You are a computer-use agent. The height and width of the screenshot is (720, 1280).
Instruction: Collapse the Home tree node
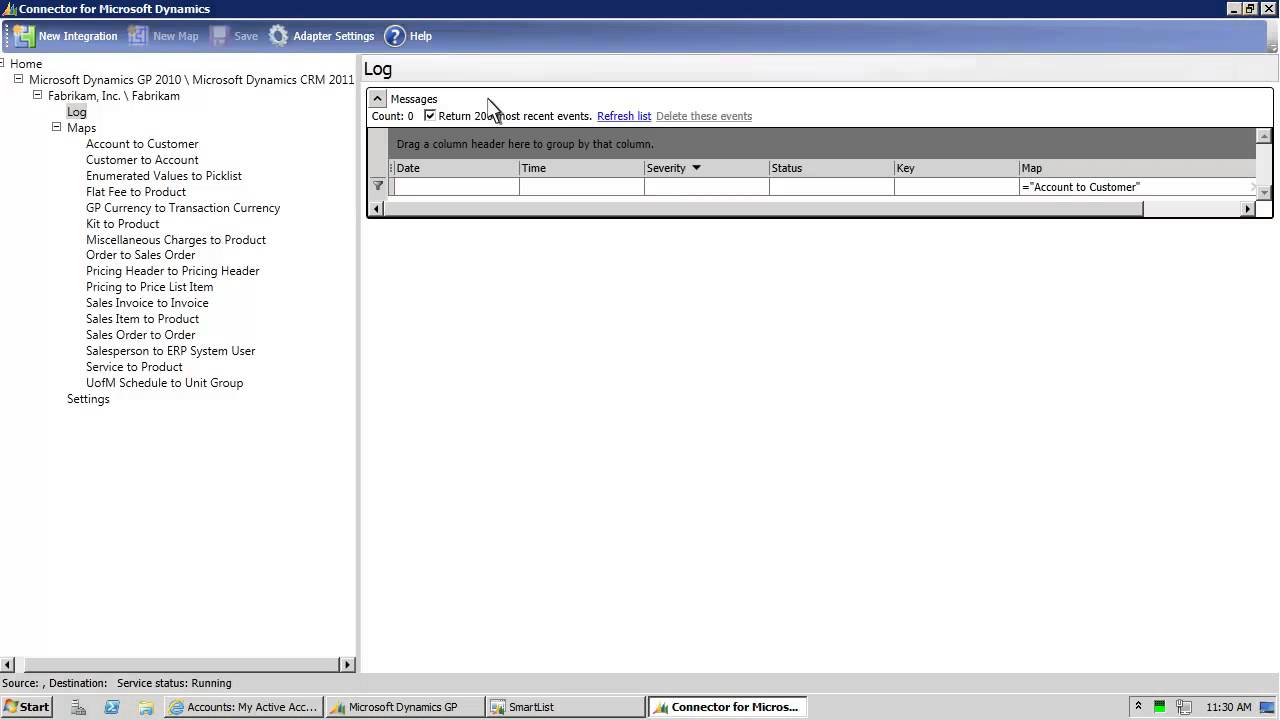click(x=2, y=63)
